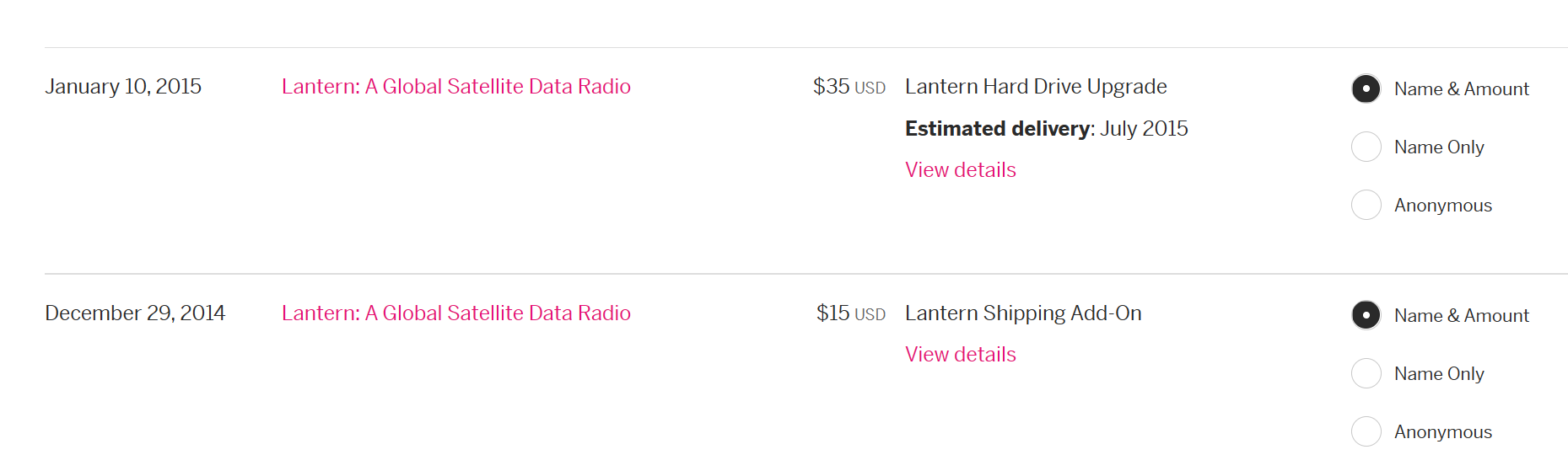Select Name Only radio for January 10 pledge
This screenshot has width=1568, height=471.
click(1366, 147)
